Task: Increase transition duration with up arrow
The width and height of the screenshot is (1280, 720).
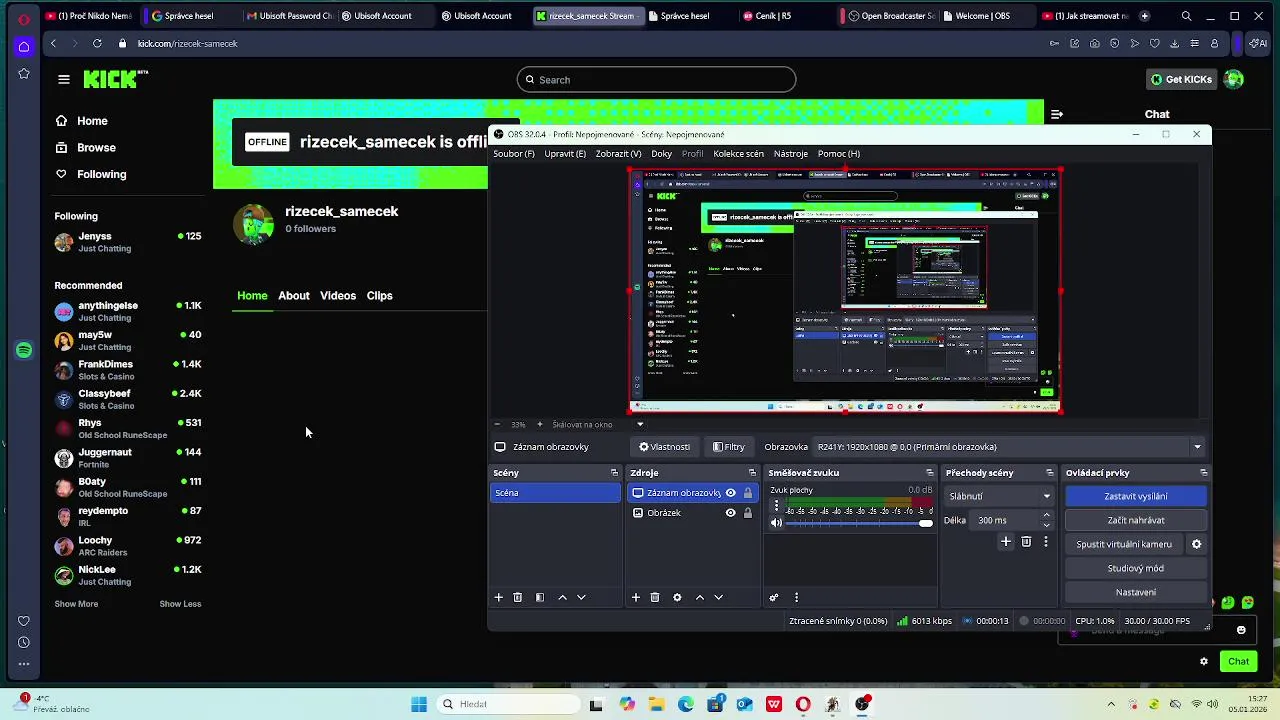Action: click(x=1046, y=515)
